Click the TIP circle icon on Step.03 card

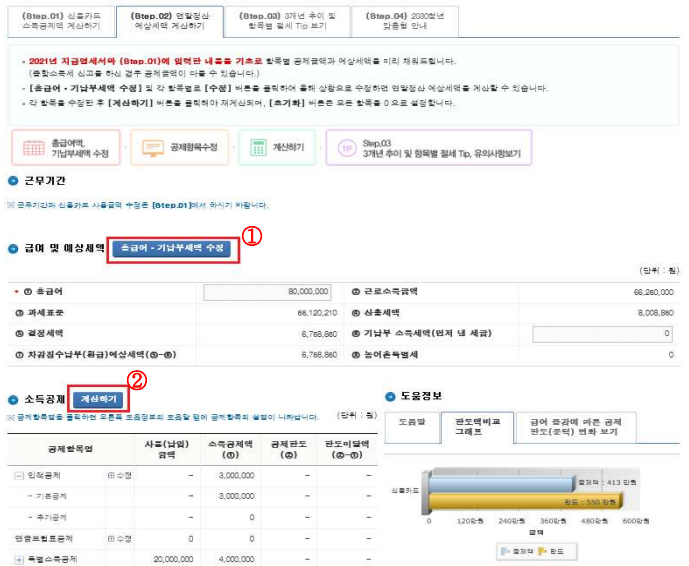point(347,148)
